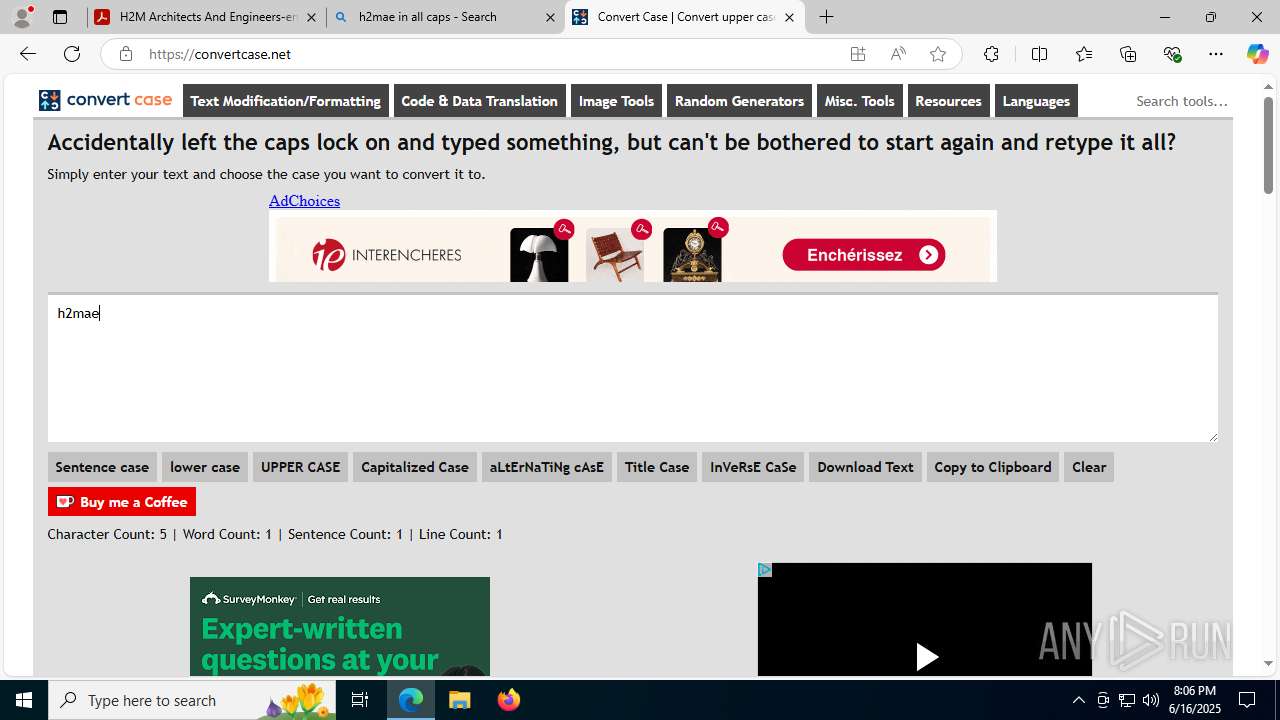Apply Title Case conversion
The image size is (1280, 720).
coord(657,467)
